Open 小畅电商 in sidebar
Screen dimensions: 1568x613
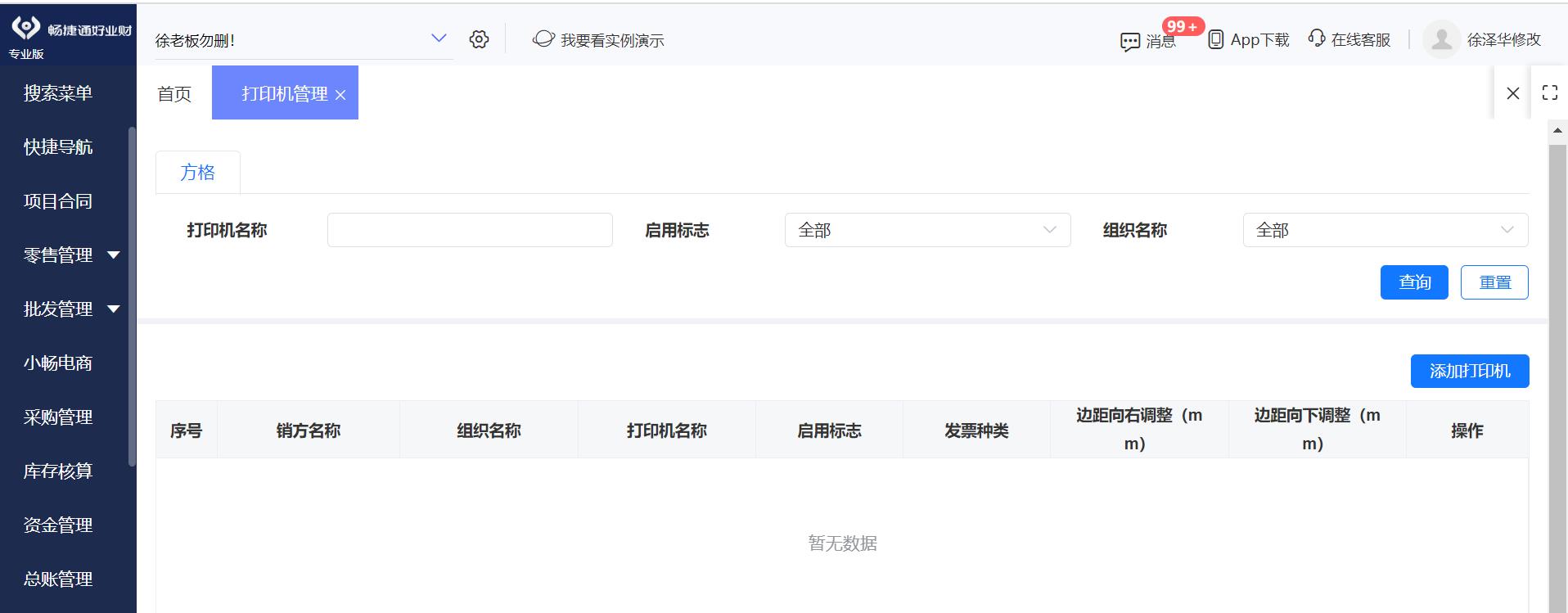pyautogui.click(x=58, y=363)
